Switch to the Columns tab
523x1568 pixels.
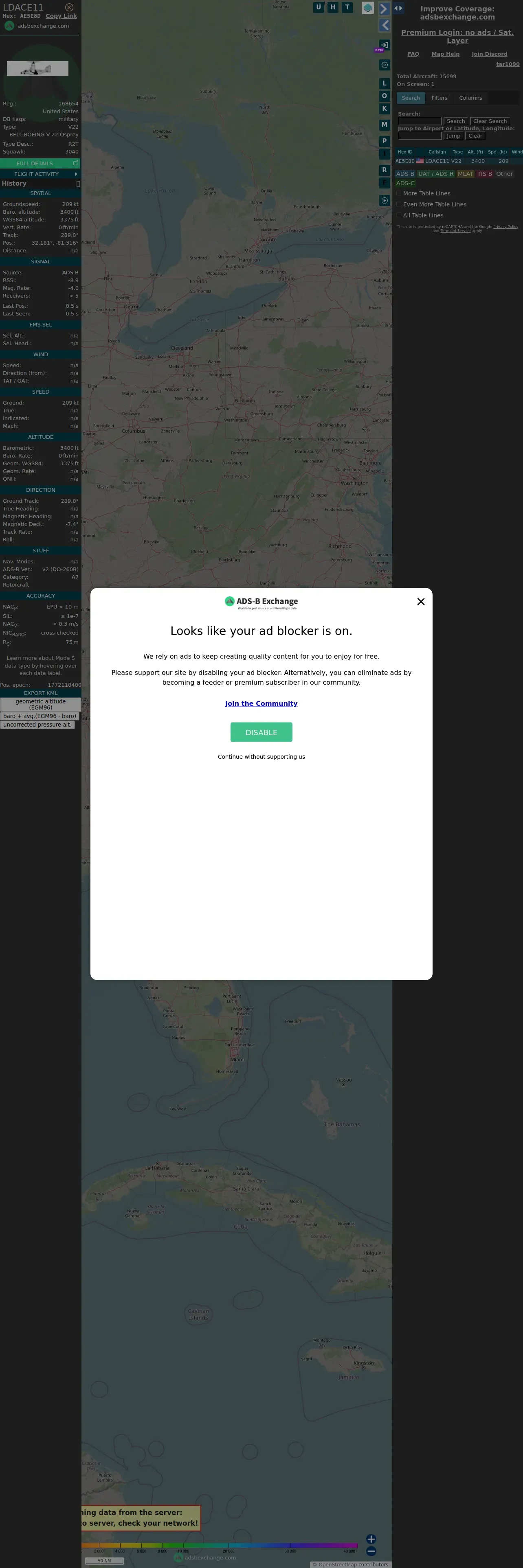(x=470, y=98)
